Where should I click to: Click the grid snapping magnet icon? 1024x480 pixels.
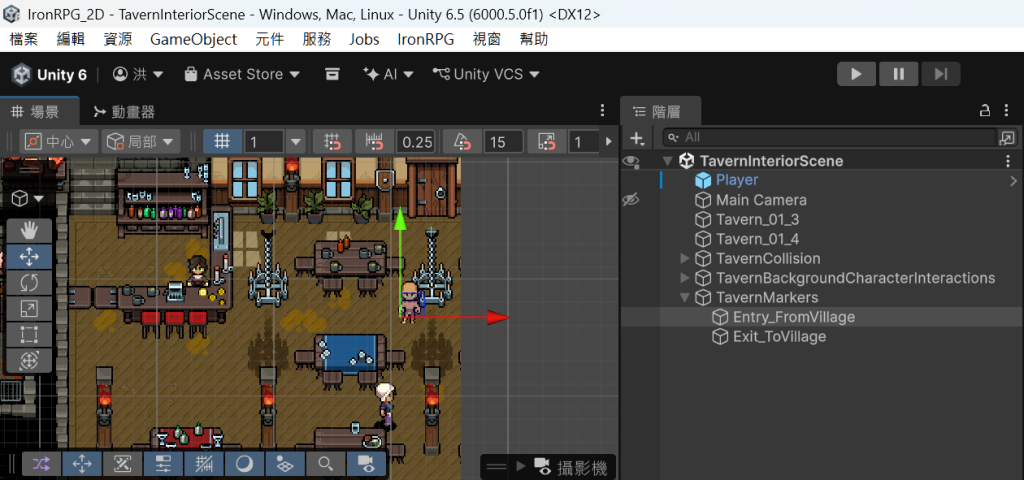point(332,141)
